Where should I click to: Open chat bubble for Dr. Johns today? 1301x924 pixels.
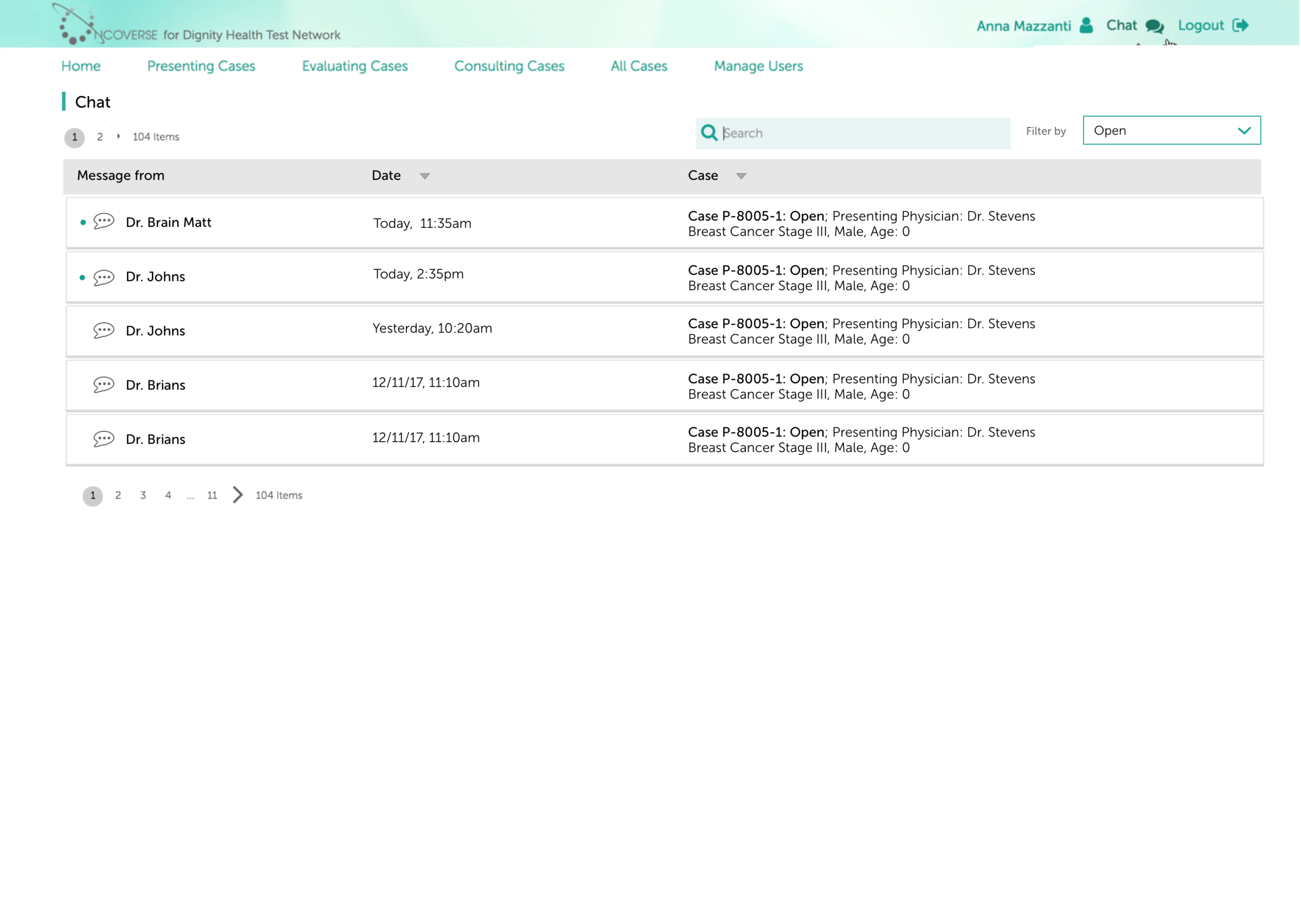click(x=104, y=278)
